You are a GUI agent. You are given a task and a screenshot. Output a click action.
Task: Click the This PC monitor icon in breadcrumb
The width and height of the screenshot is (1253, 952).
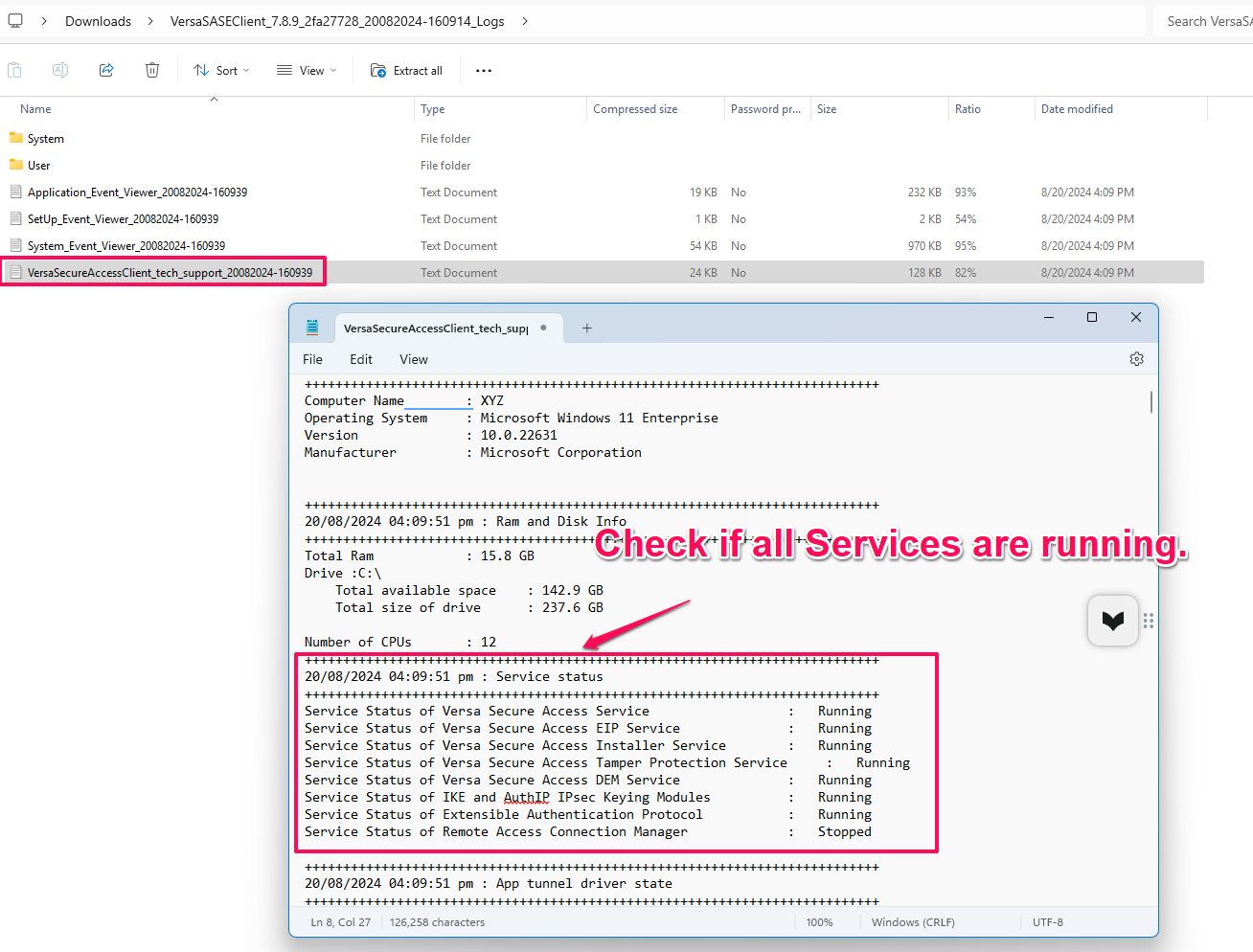pos(15,20)
